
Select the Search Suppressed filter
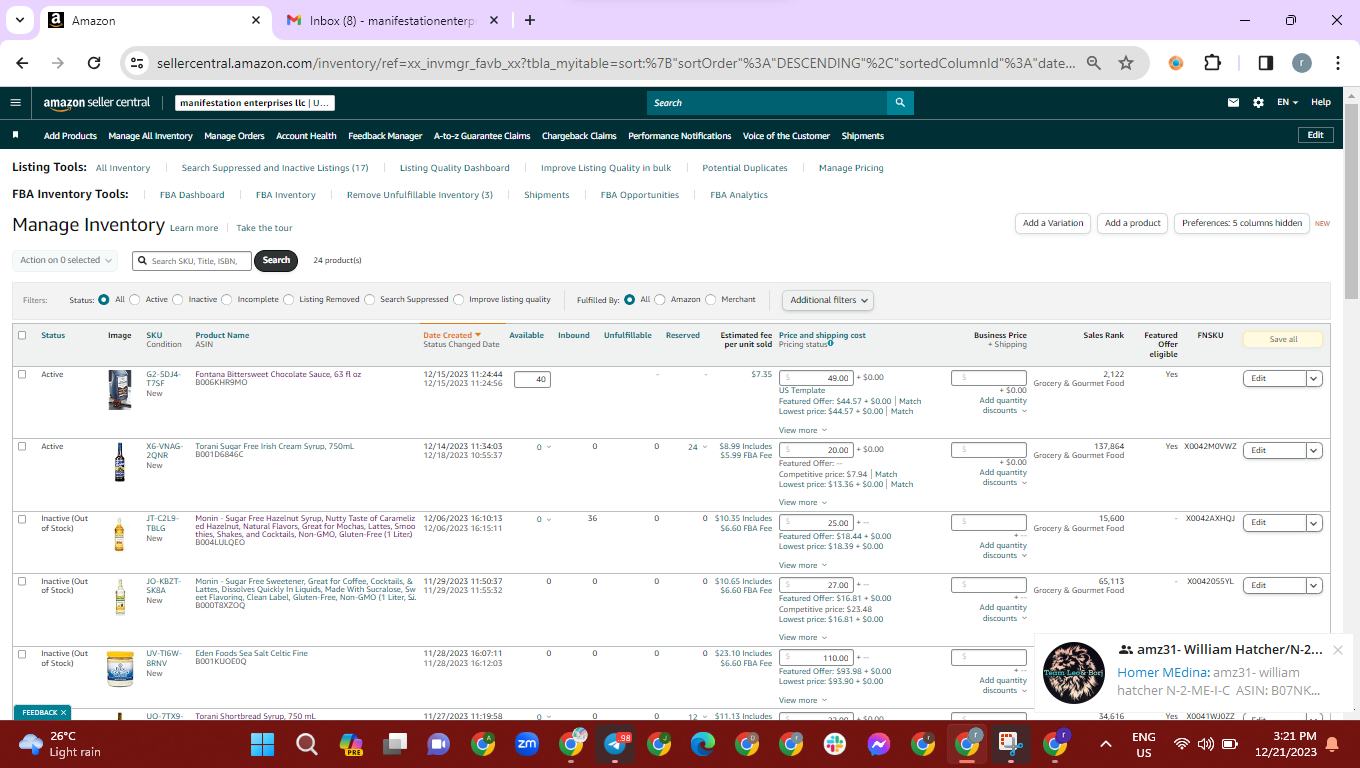click(370, 299)
